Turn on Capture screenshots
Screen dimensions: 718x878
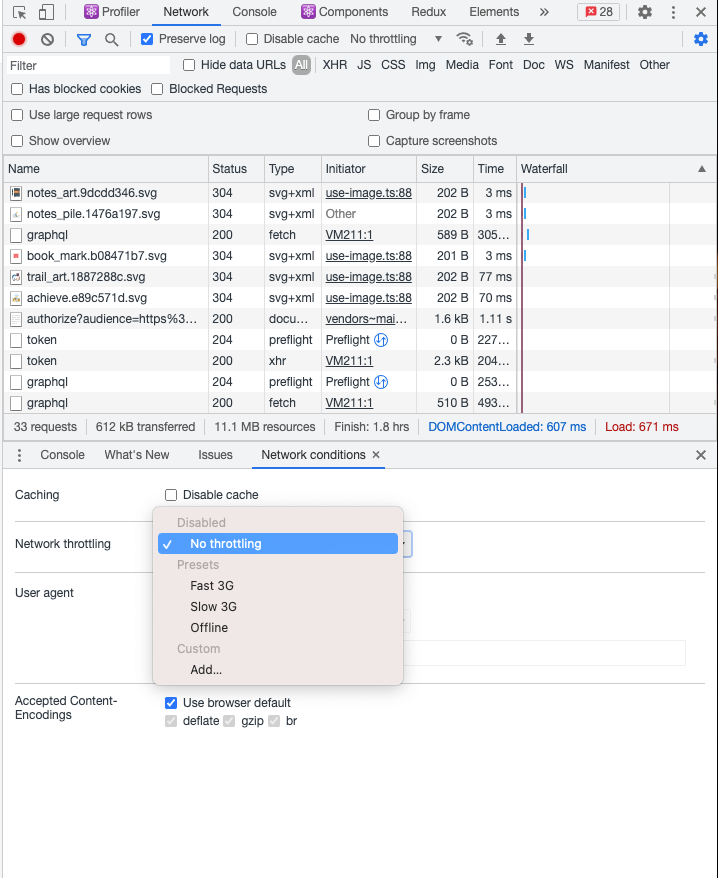pyautogui.click(x=374, y=141)
